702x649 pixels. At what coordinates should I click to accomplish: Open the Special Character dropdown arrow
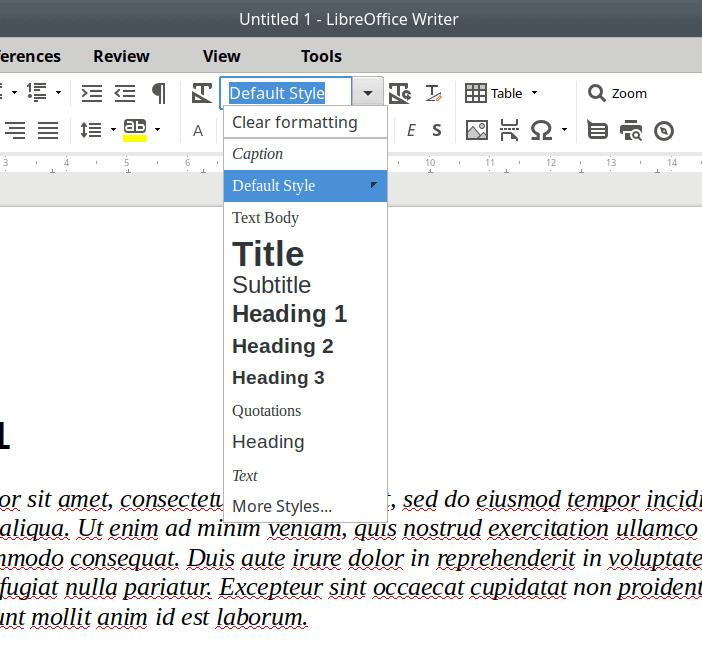coord(565,130)
